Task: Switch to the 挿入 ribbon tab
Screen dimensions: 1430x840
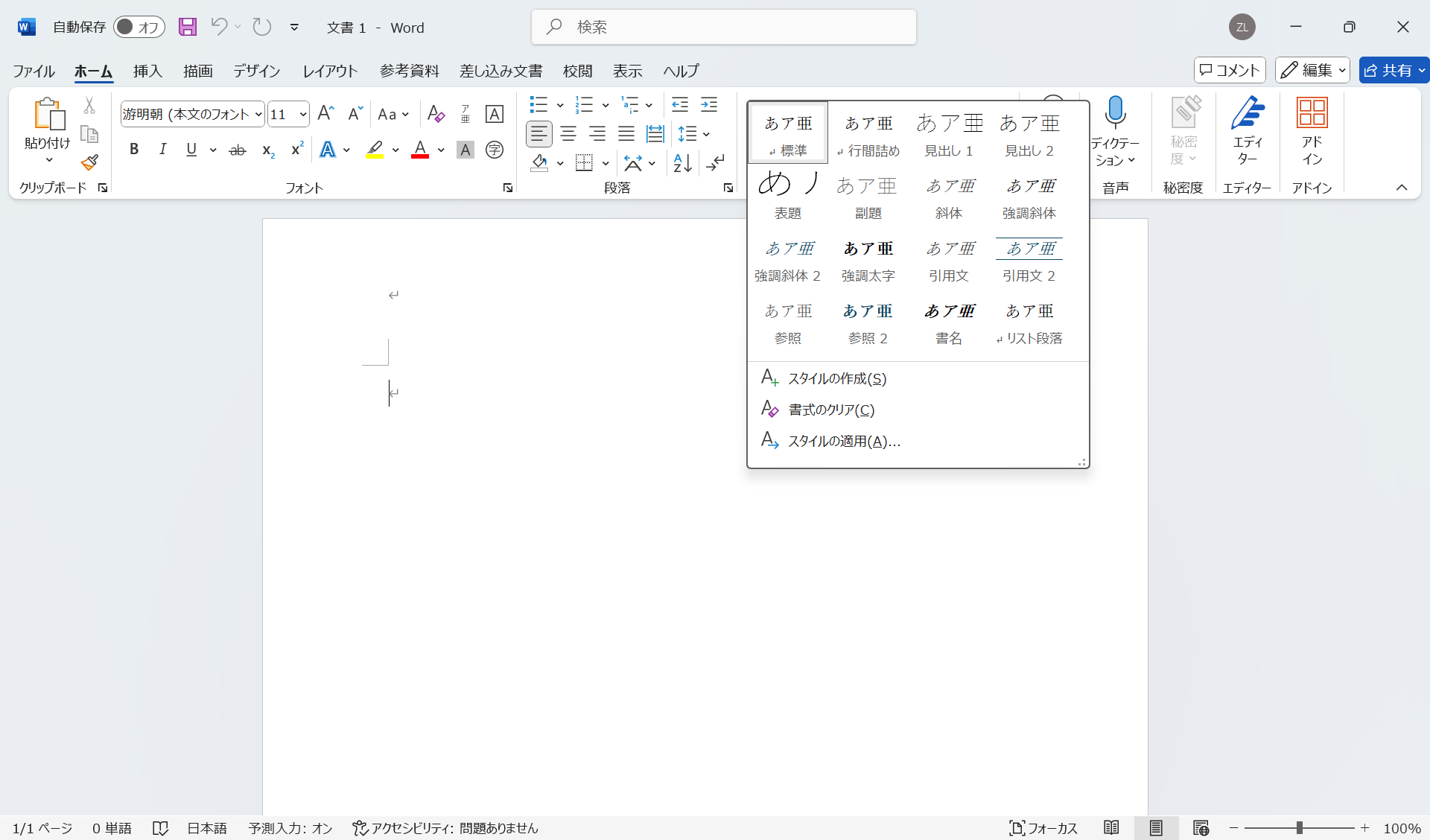Action: (x=147, y=71)
